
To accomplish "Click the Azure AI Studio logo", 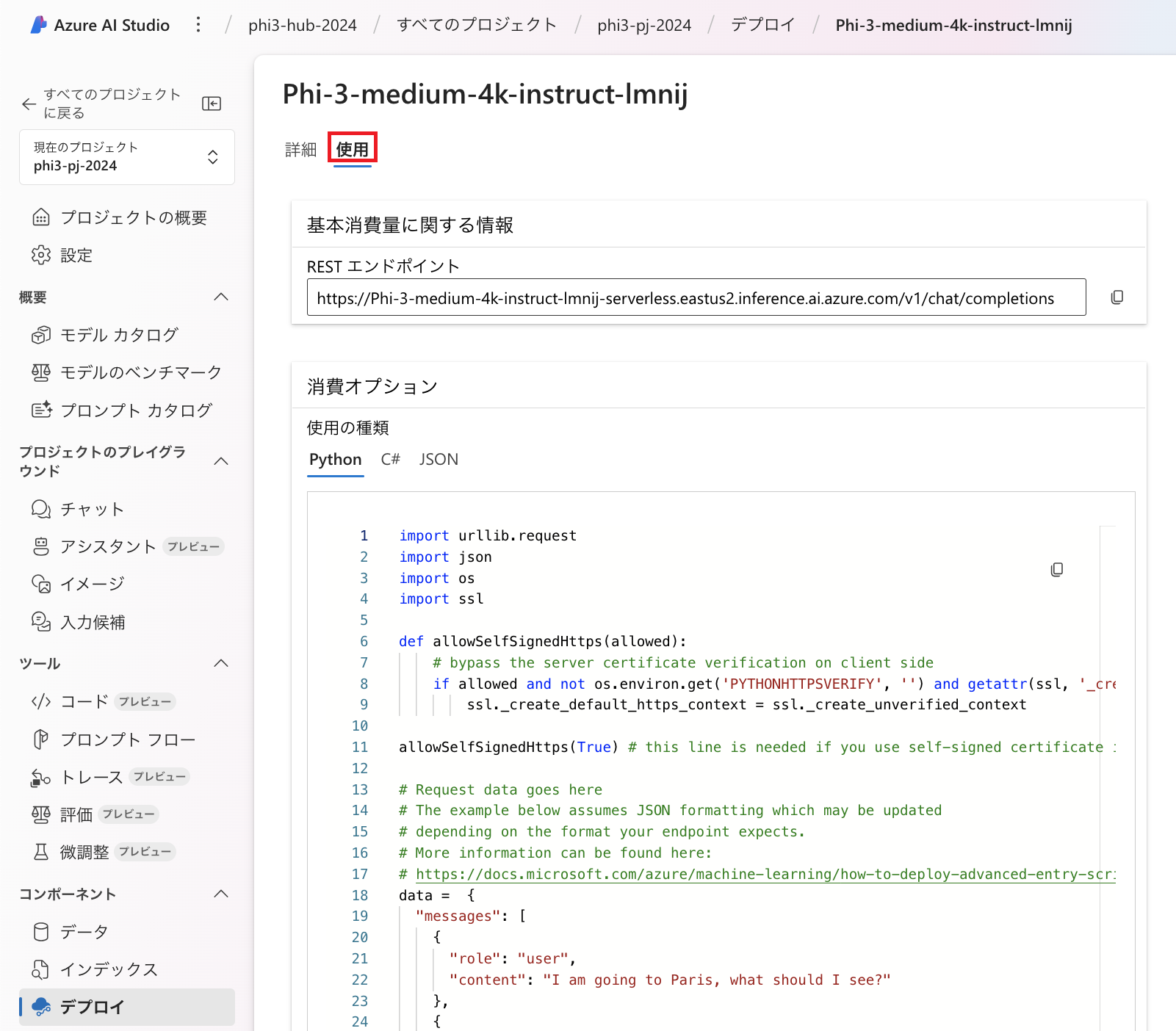I will [x=39, y=25].
